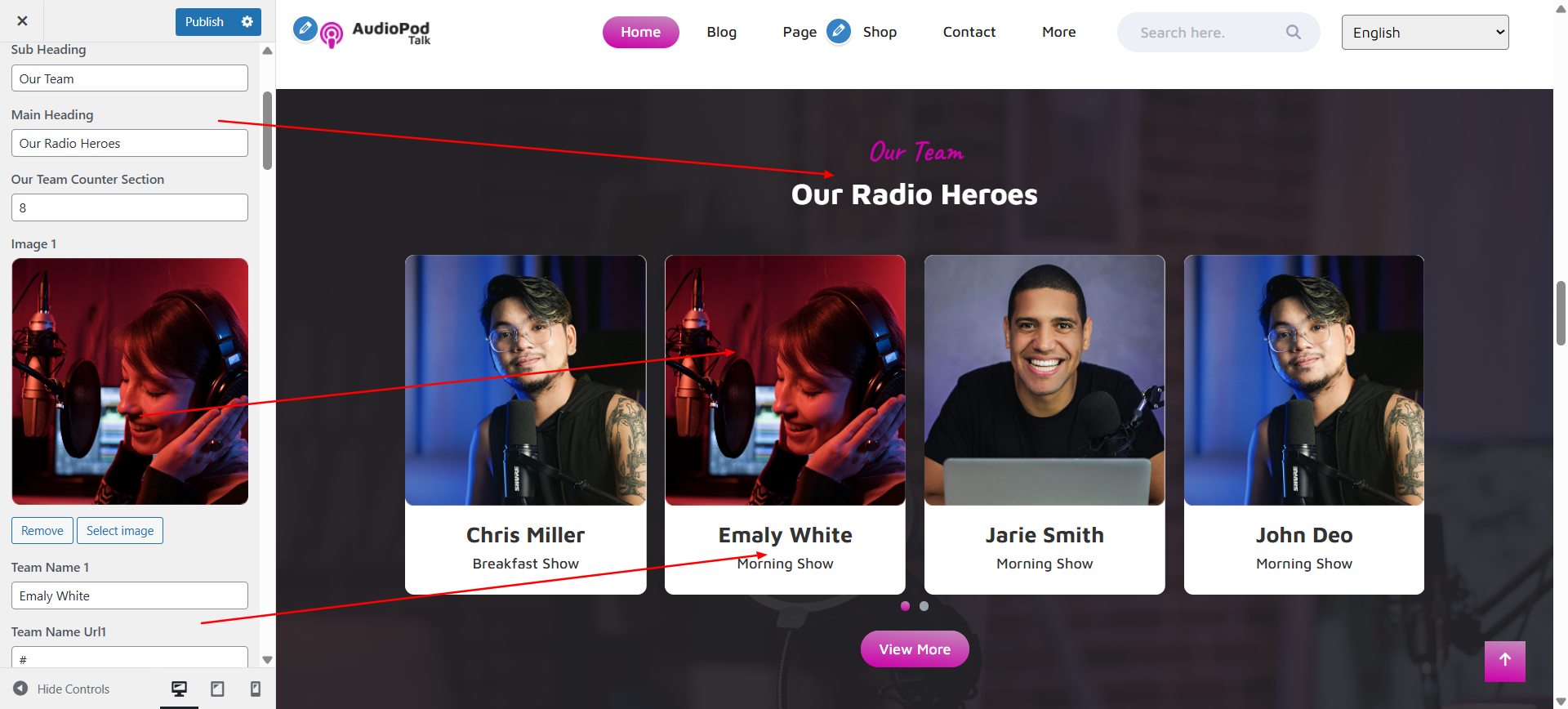
Task: Click the Emaly White team card image
Action: coord(785,381)
